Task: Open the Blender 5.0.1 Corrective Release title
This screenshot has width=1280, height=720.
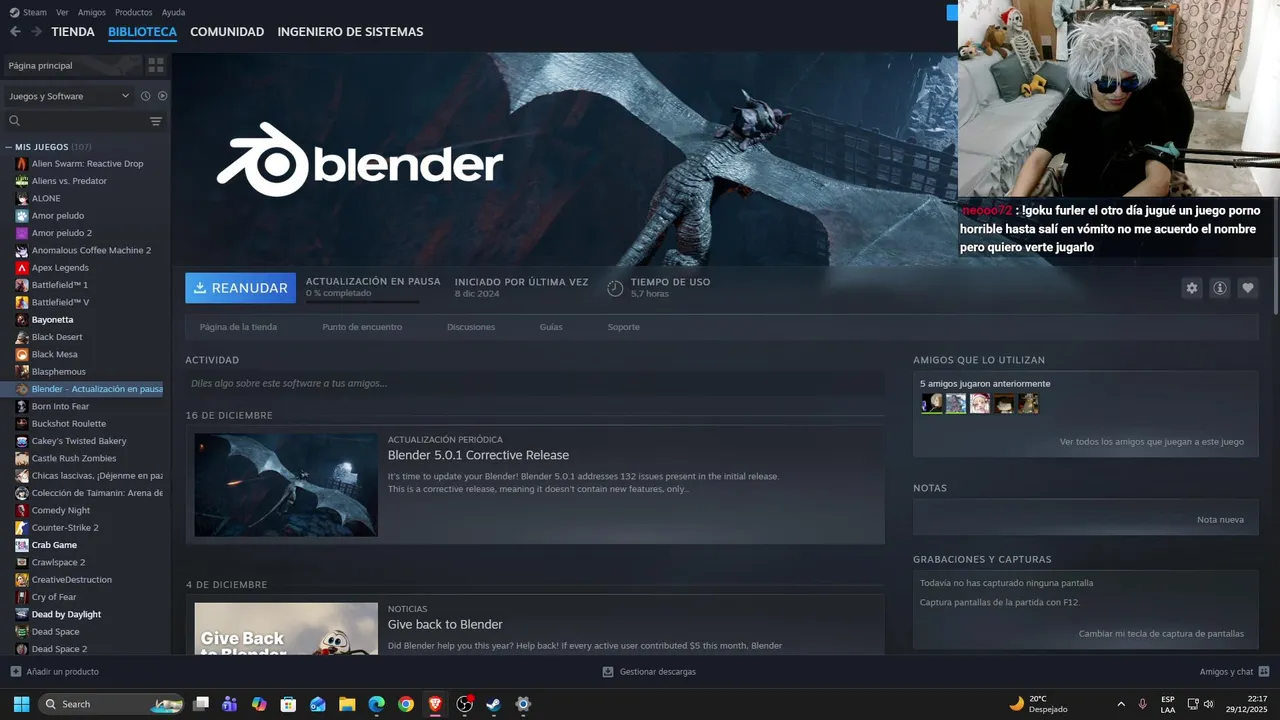Action: pos(478,455)
